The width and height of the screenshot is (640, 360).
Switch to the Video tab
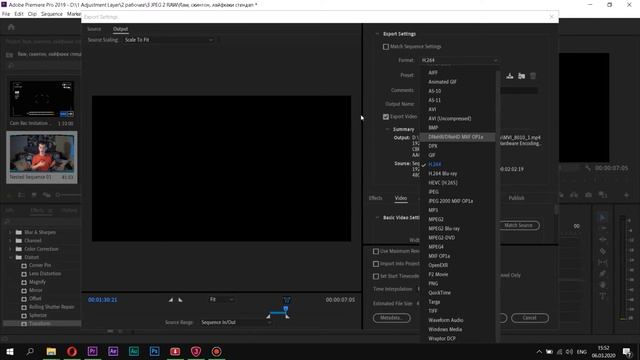pyautogui.click(x=401, y=198)
